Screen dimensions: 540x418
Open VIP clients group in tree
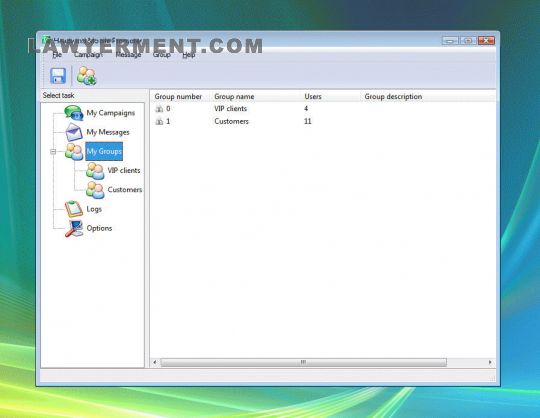[124, 170]
